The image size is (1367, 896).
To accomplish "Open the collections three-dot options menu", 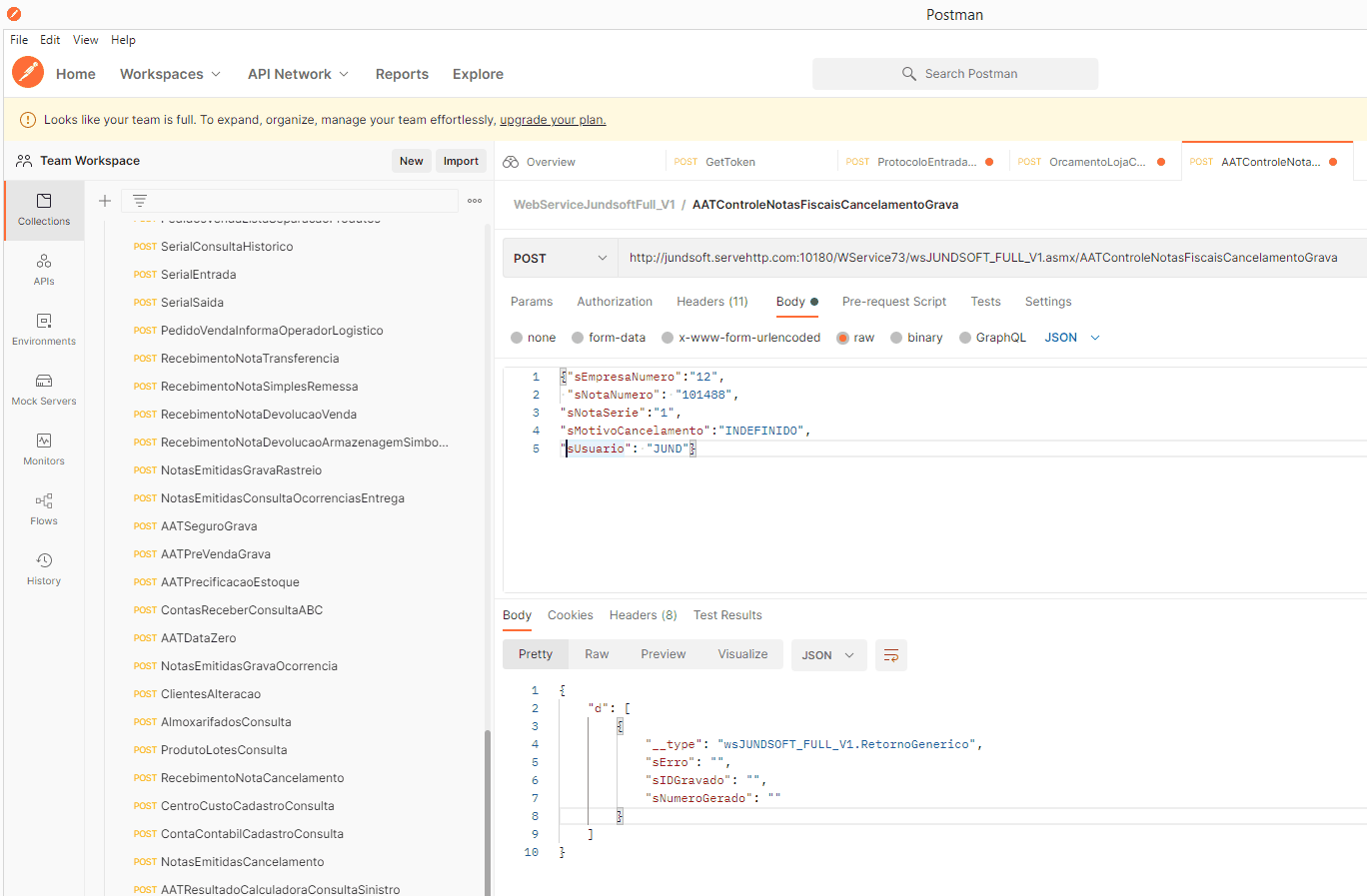I will (475, 201).
